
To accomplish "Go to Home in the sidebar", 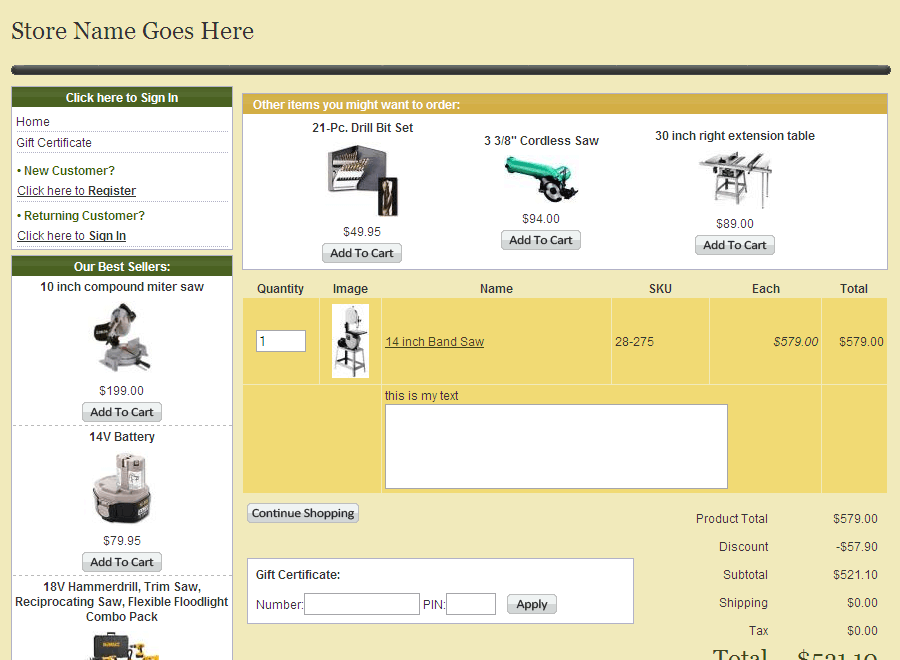I will click(x=33, y=121).
